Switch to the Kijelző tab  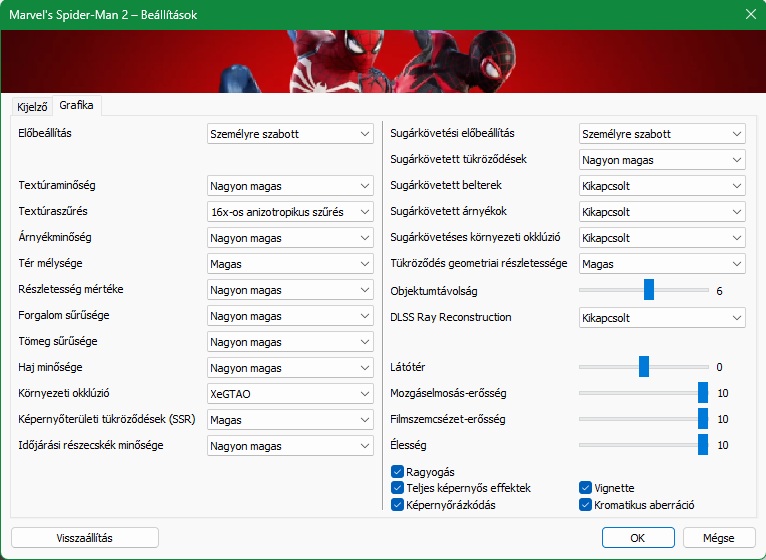32,107
